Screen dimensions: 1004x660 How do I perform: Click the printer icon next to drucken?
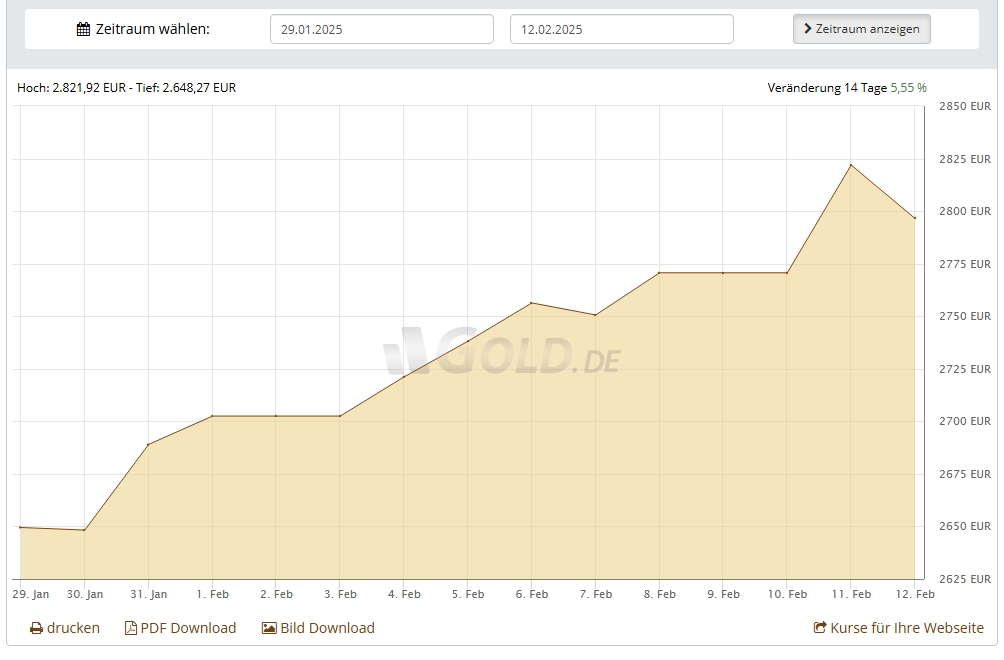pyautogui.click(x=36, y=629)
